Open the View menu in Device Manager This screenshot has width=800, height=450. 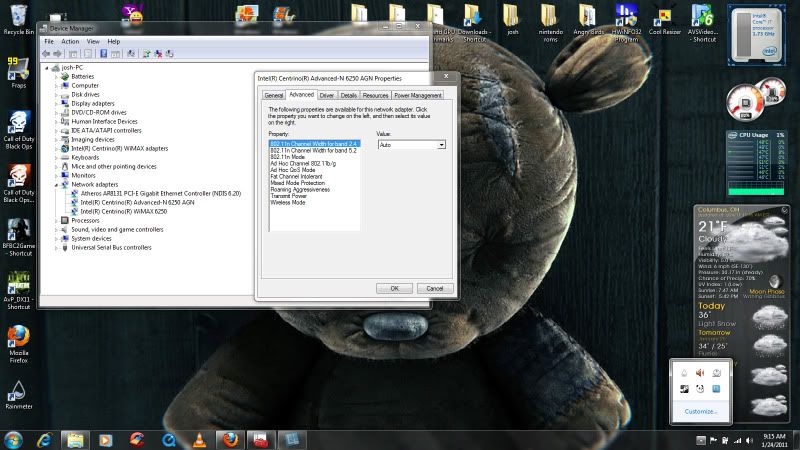(93, 41)
